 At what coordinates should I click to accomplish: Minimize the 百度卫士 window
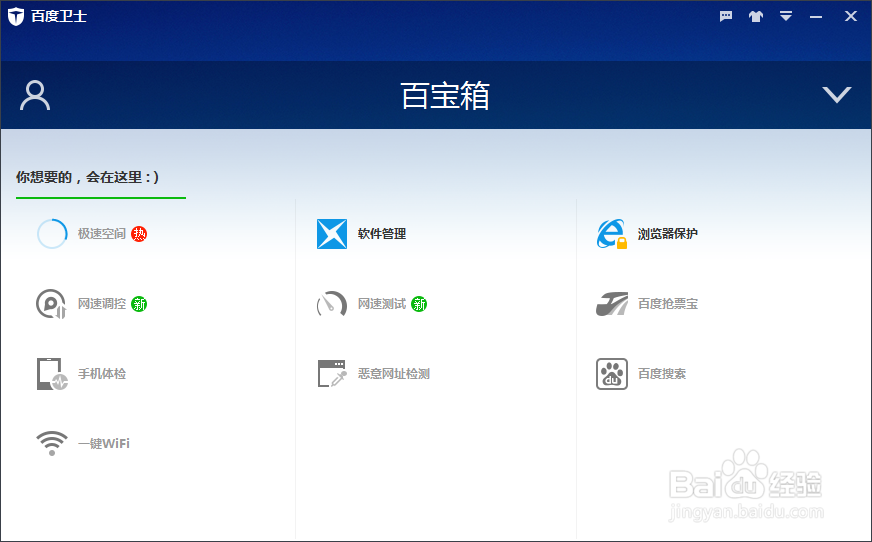pos(816,17)
